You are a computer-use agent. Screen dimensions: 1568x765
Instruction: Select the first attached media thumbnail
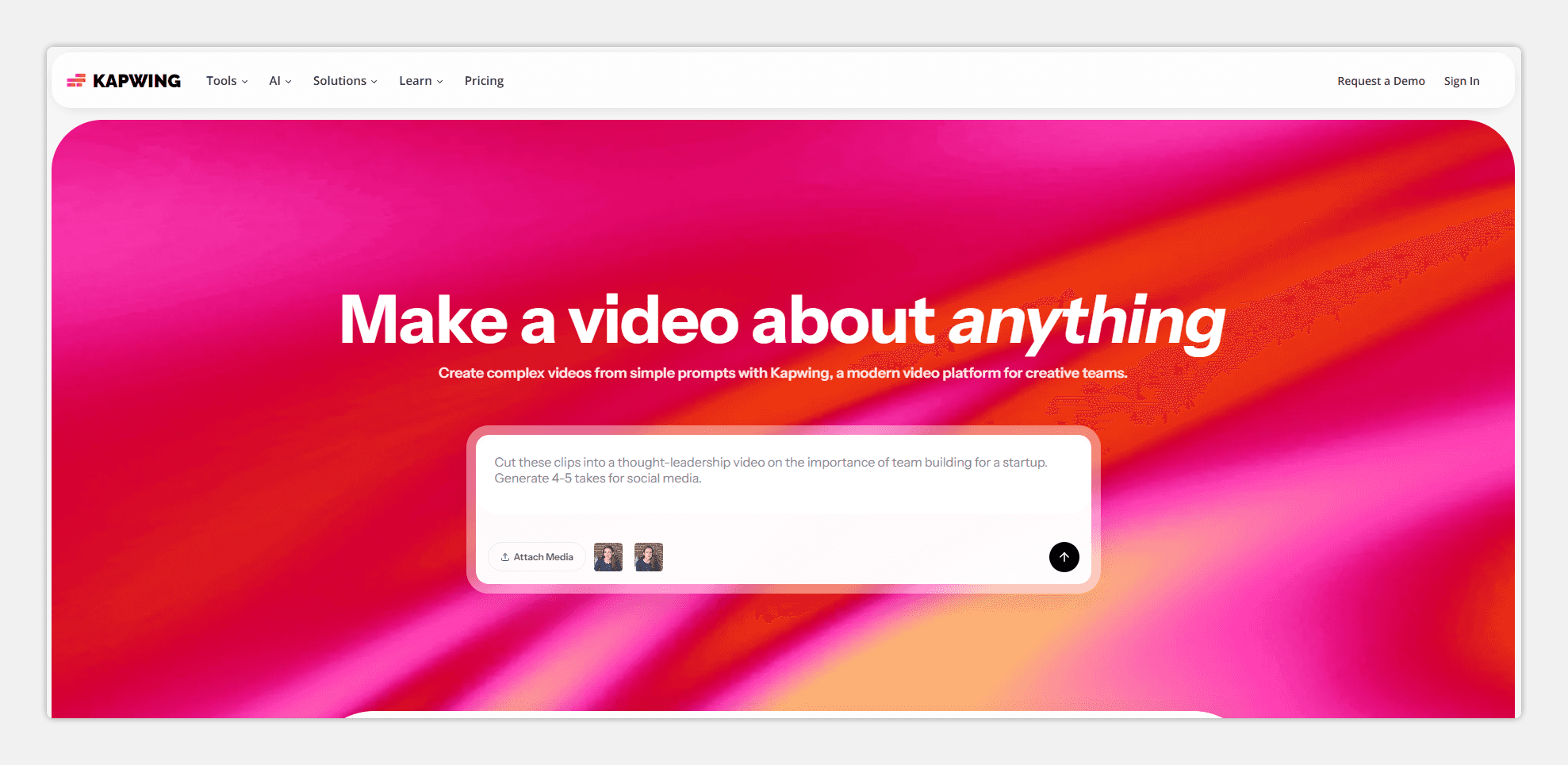tap(608, 557)
